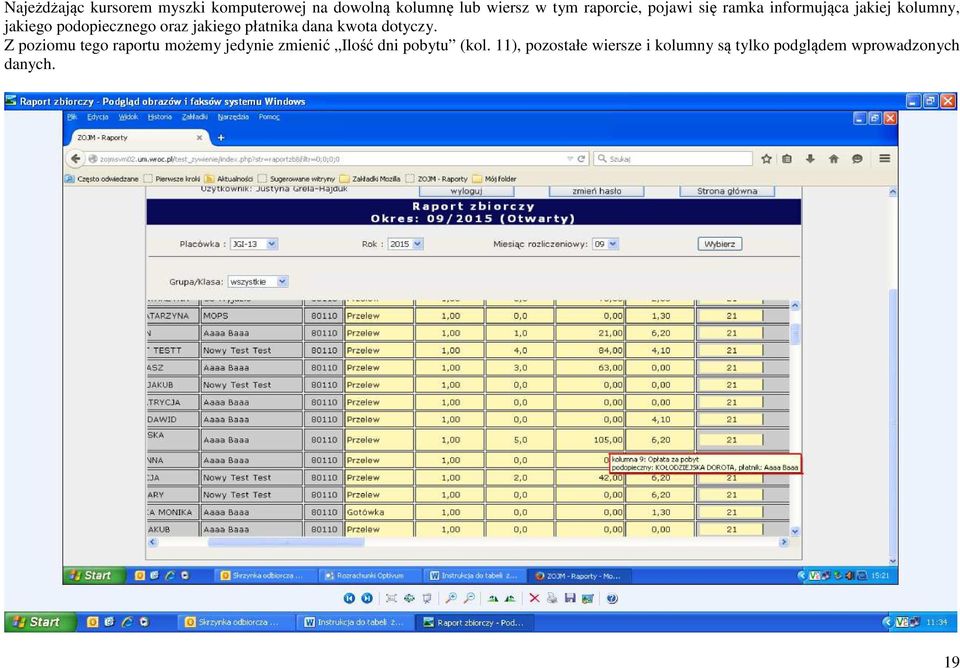Click days field 21 in MOPS row
The image size is (960, 668).
pyautogui.click(x=732, y=316)
